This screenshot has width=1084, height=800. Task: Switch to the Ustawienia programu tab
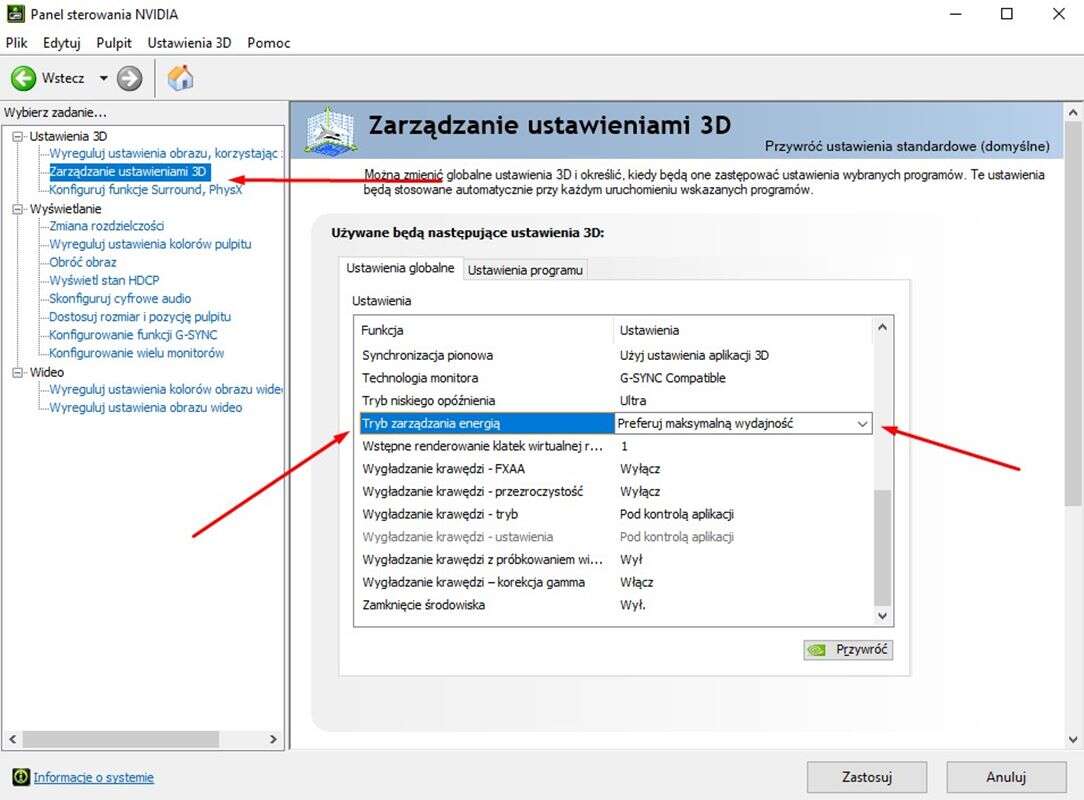tap(525, 270)
